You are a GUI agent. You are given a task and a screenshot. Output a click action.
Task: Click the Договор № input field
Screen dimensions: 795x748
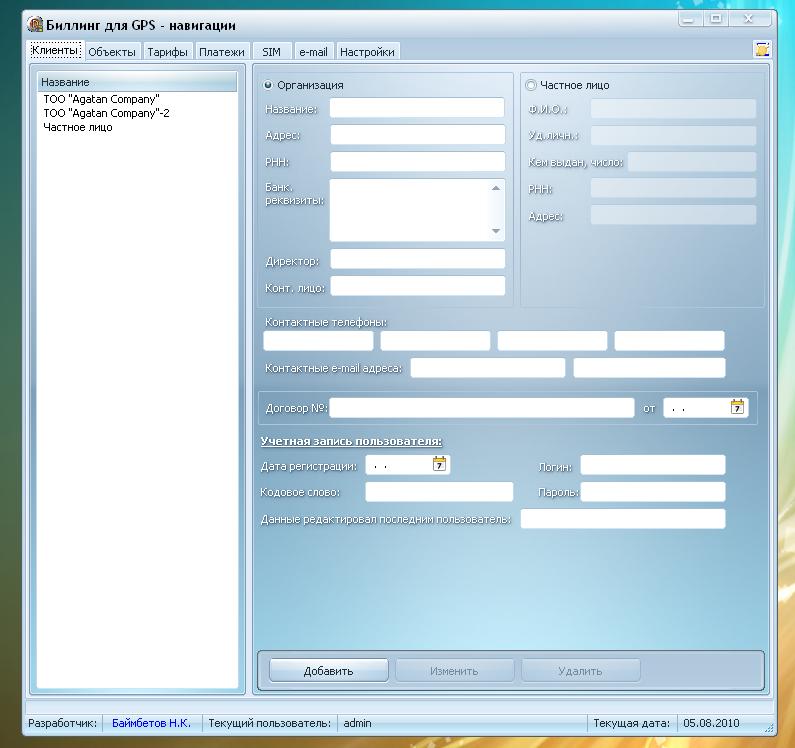tap(482, 408)
